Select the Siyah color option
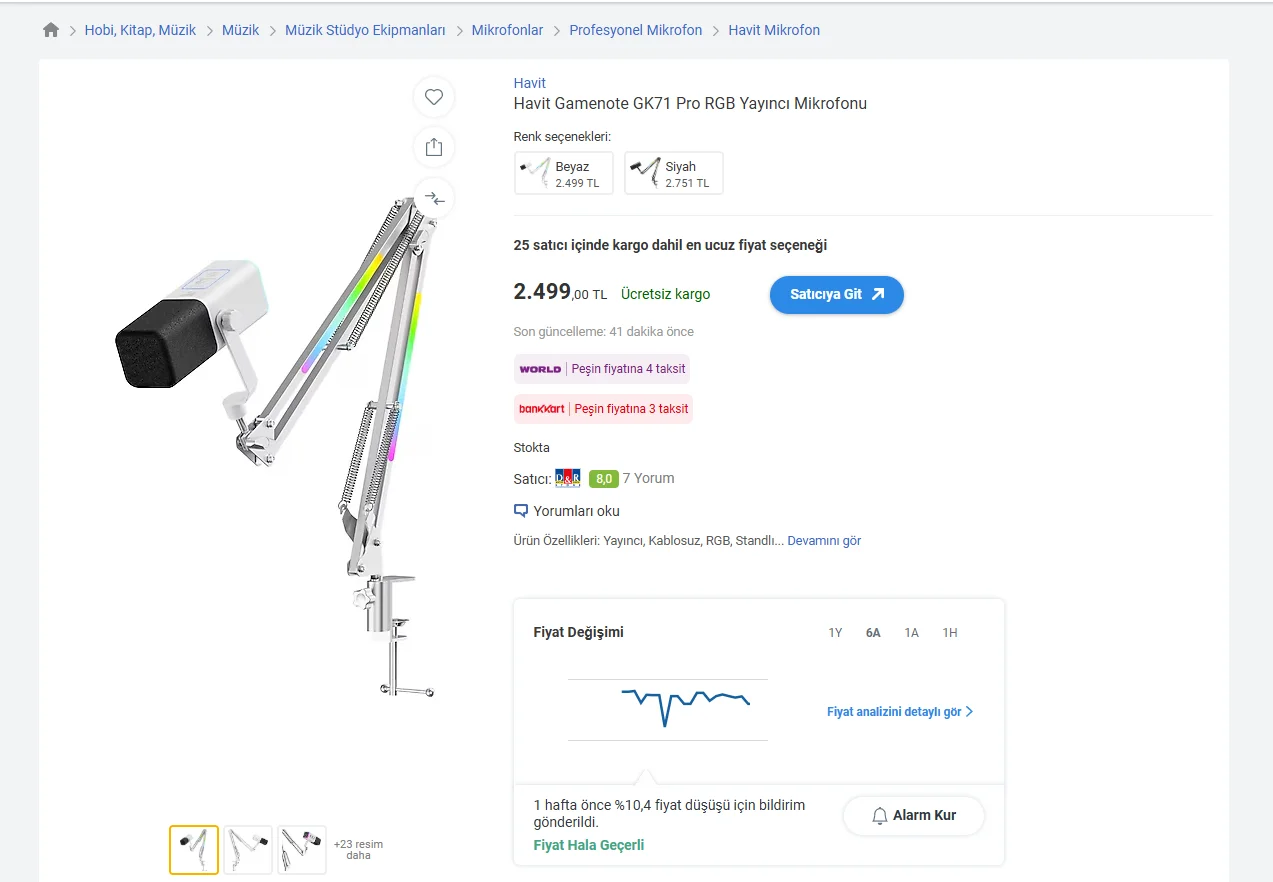Screen dimensions: 1273x882 [674, 173]
